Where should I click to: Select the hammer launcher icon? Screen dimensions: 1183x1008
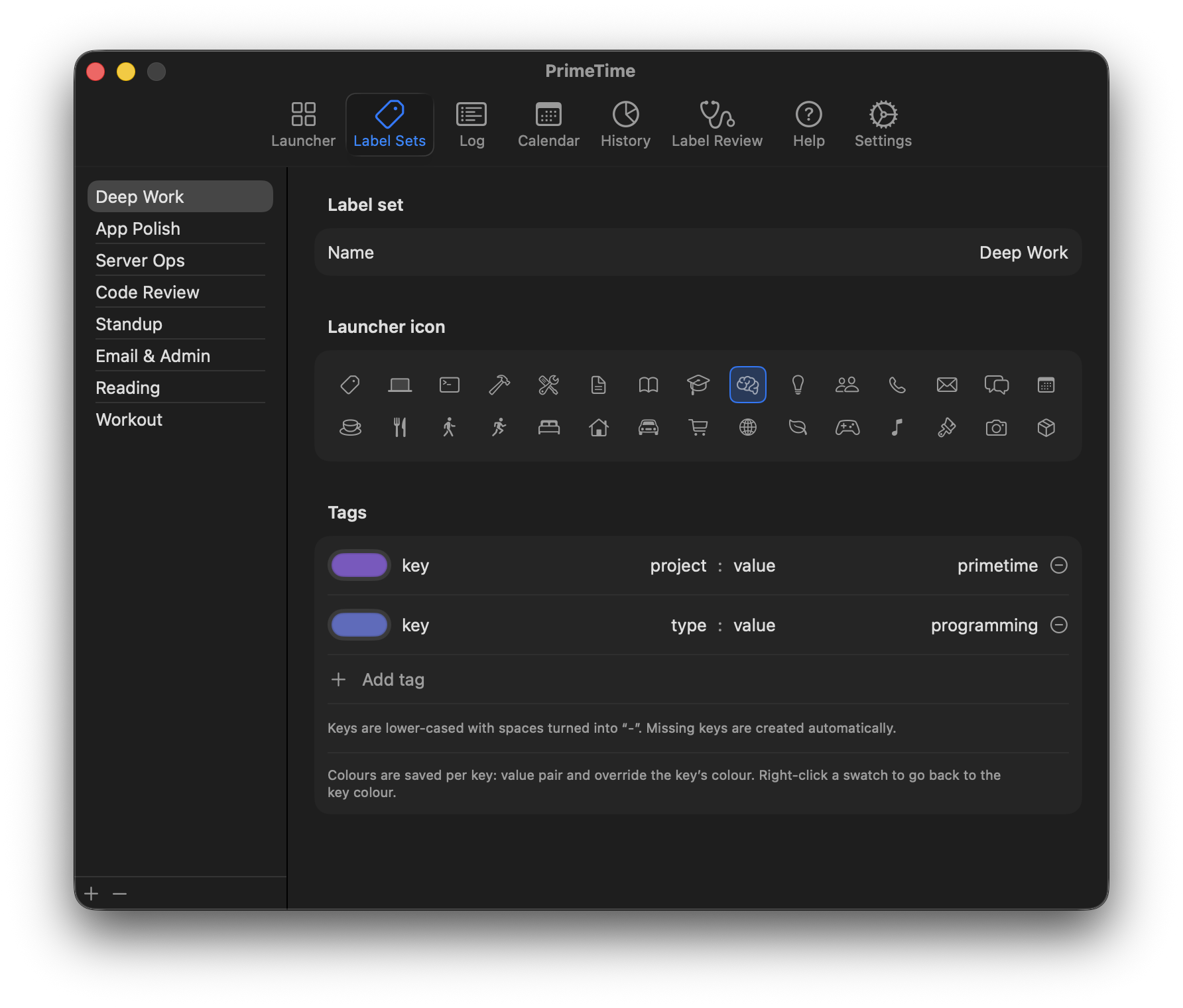pos(499,385)
